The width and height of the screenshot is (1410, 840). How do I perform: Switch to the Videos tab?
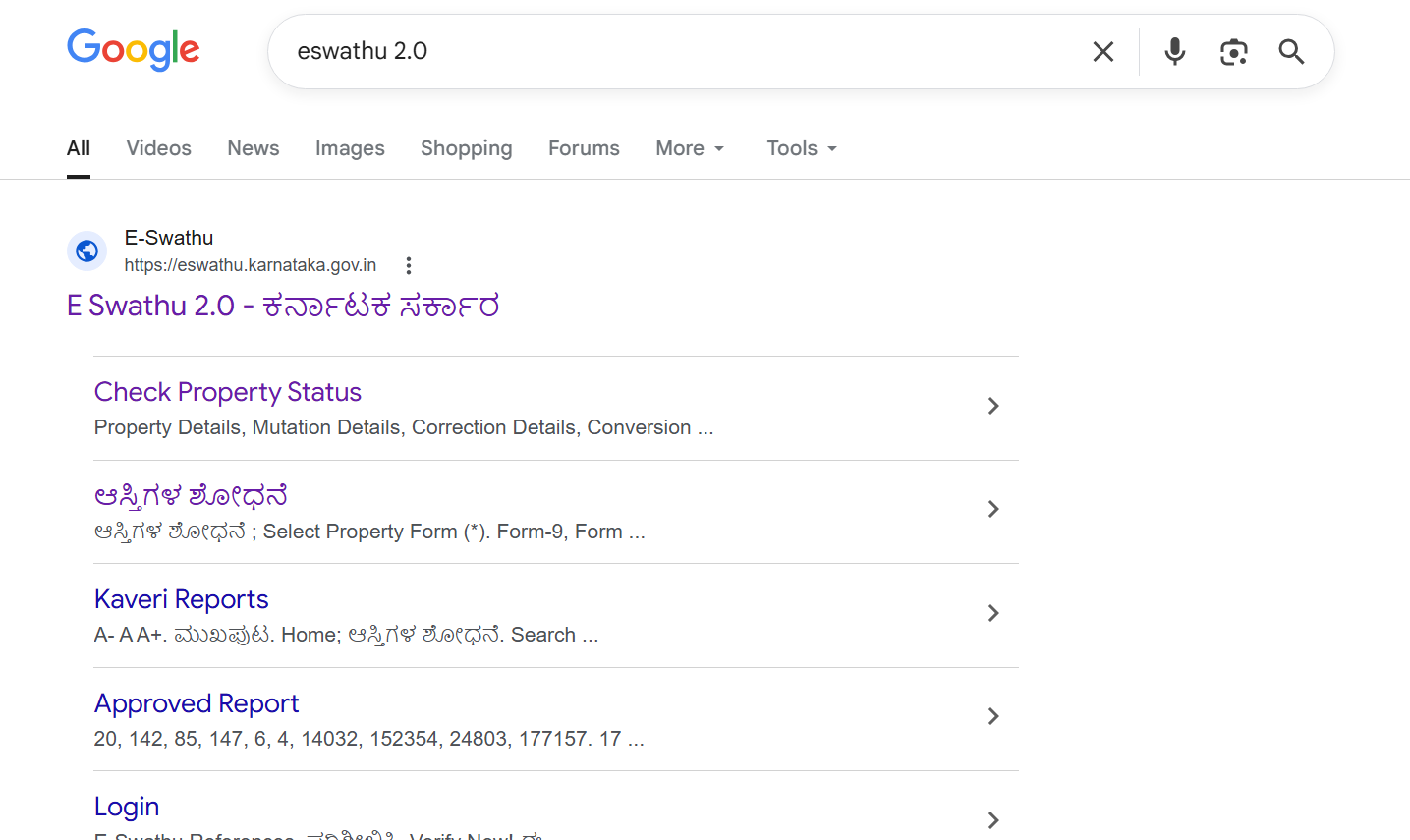pyautogui.click(x=159, y=148)
